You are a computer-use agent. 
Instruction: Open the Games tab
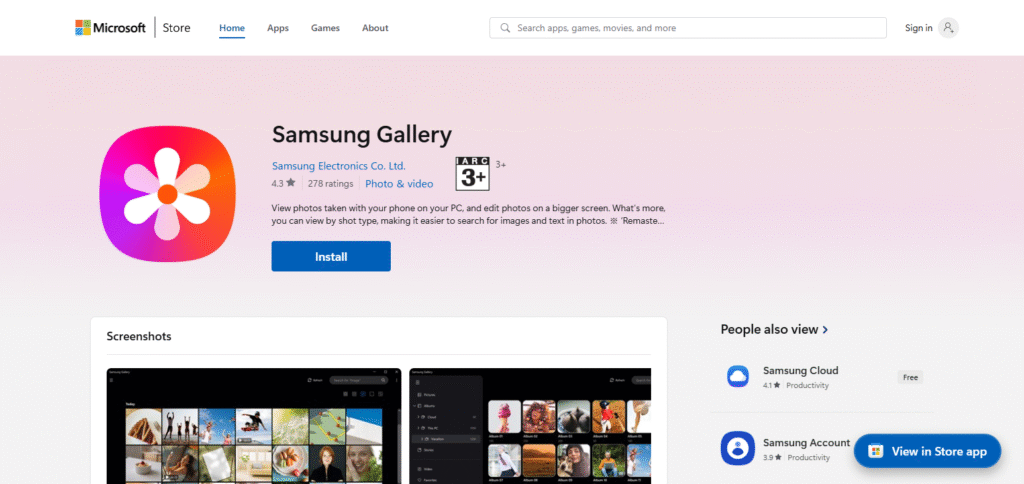click(325, 28)
